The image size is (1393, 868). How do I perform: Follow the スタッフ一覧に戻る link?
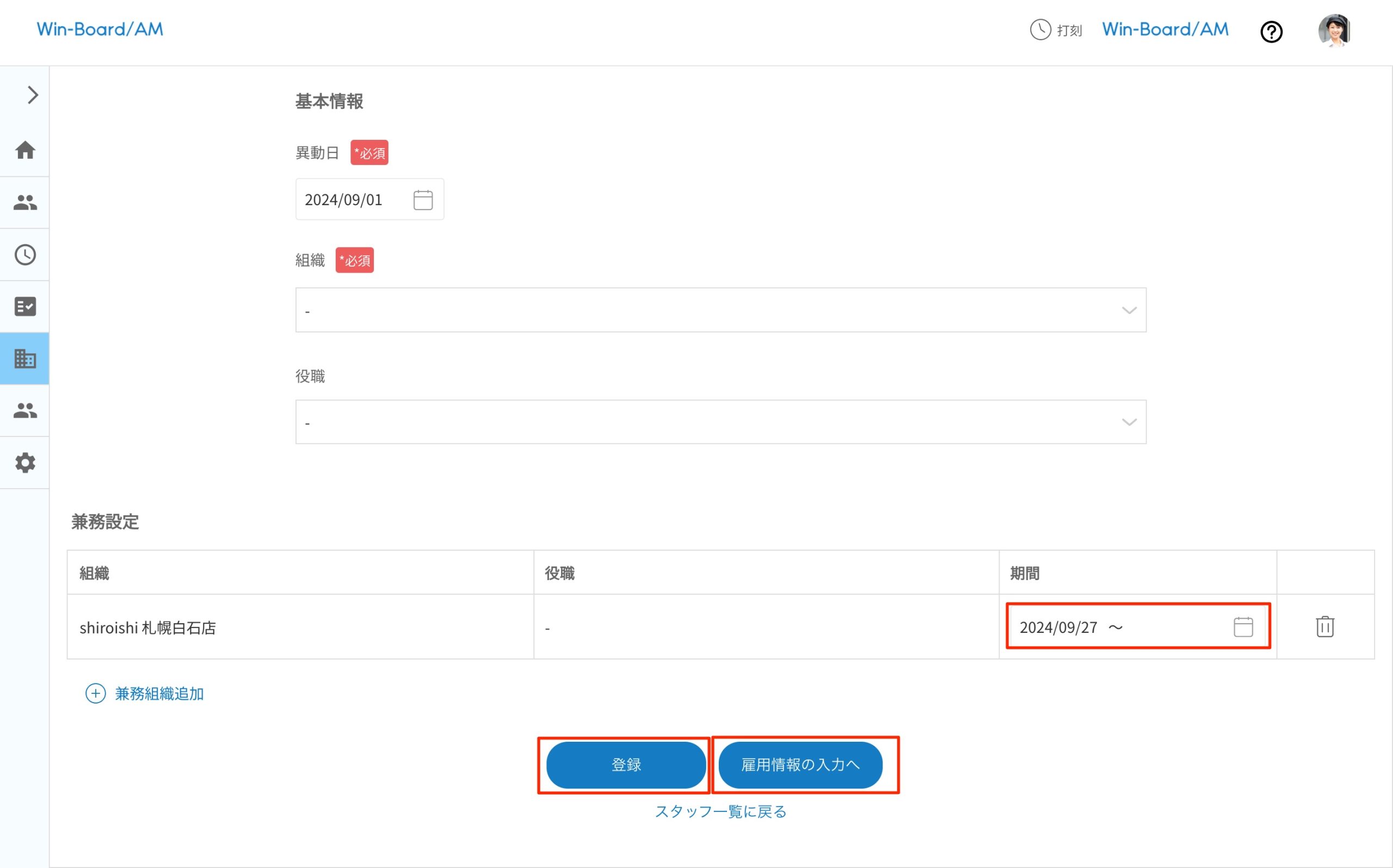pos(720,812)
